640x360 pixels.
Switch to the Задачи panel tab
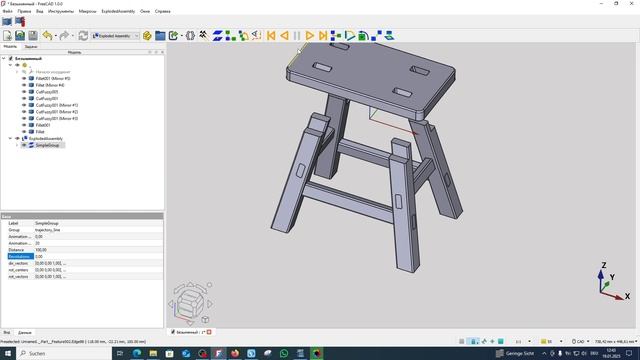coord(31,47)
